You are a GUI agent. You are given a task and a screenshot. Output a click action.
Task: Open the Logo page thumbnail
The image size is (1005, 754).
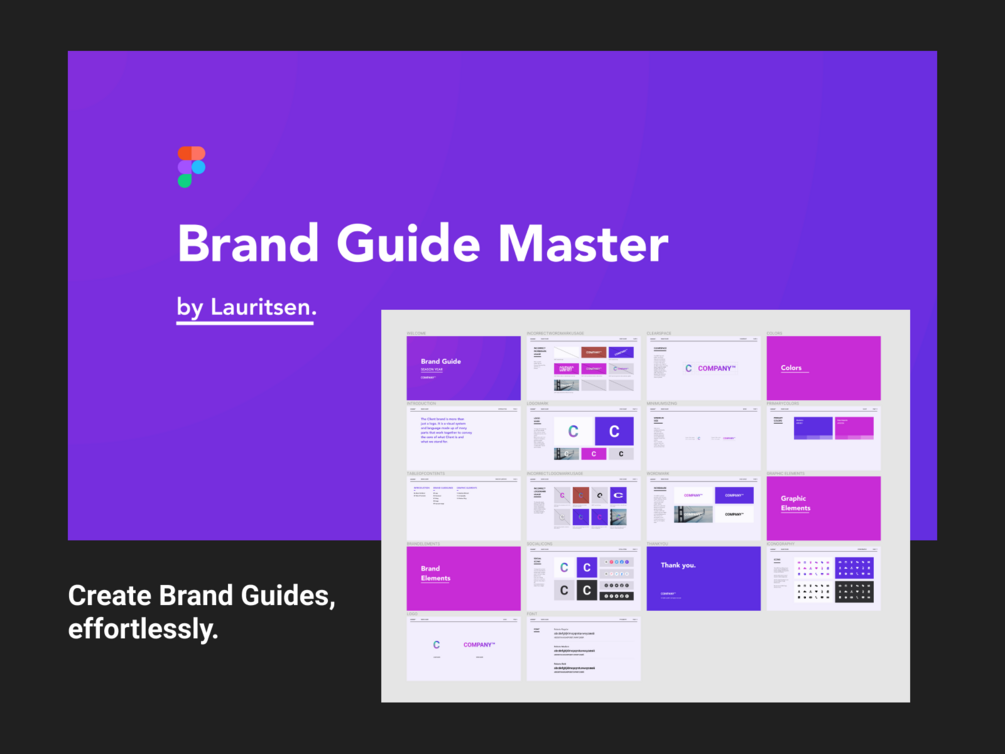pos(463,648)
